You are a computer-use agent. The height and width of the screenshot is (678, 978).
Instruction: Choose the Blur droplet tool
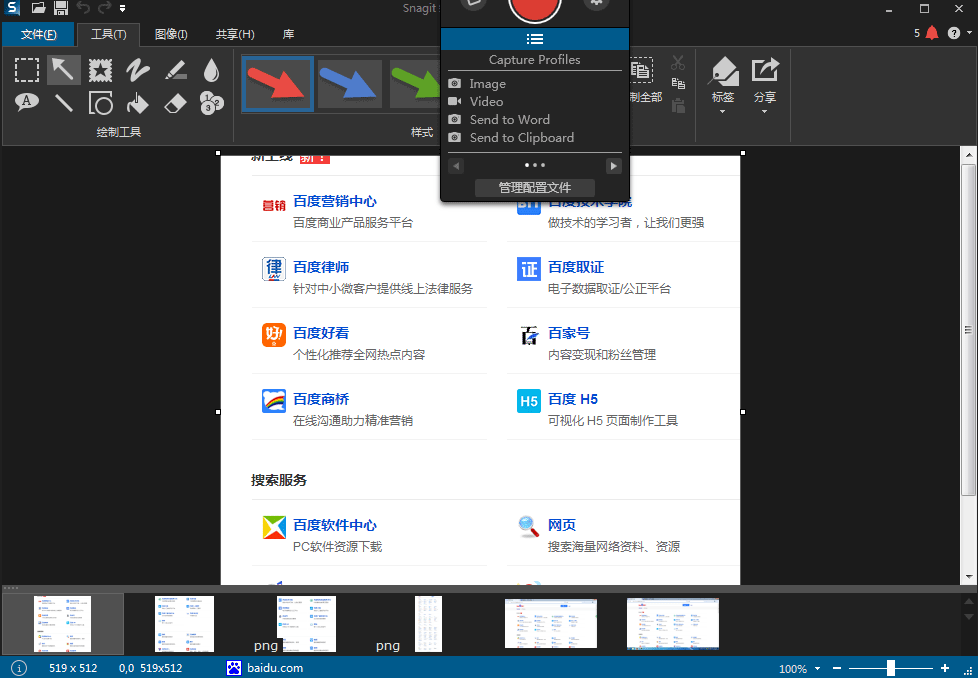coord(211,70)
